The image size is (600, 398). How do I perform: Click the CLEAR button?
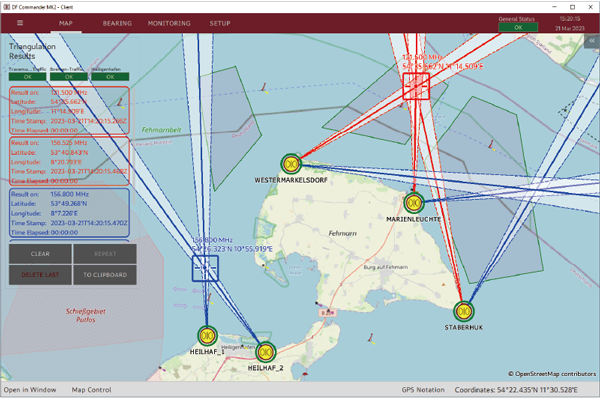pos(40,254)
